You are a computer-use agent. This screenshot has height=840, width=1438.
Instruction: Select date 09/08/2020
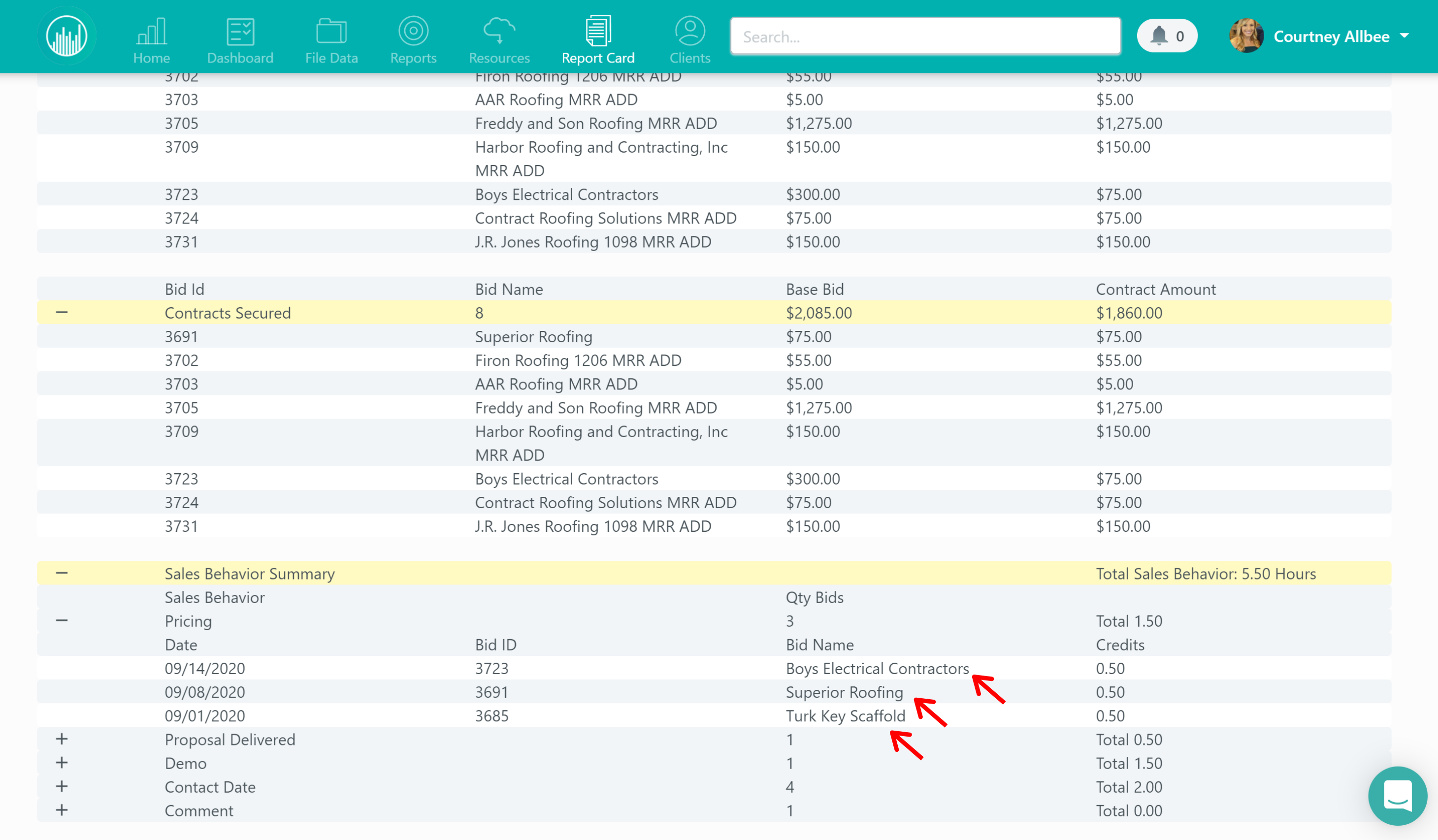click(205, 692)
